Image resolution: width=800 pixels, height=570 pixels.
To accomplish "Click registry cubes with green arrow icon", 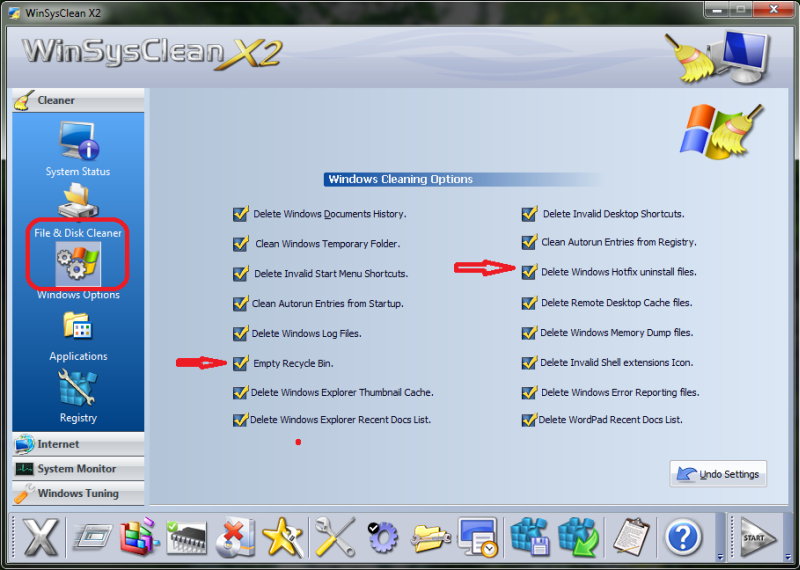I will click(x=578, y=537).
